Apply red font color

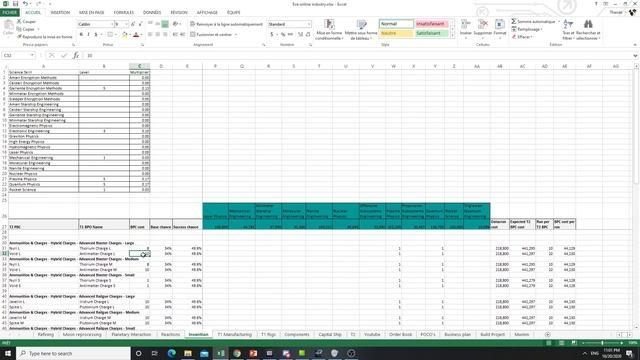(x=136, y=35)
